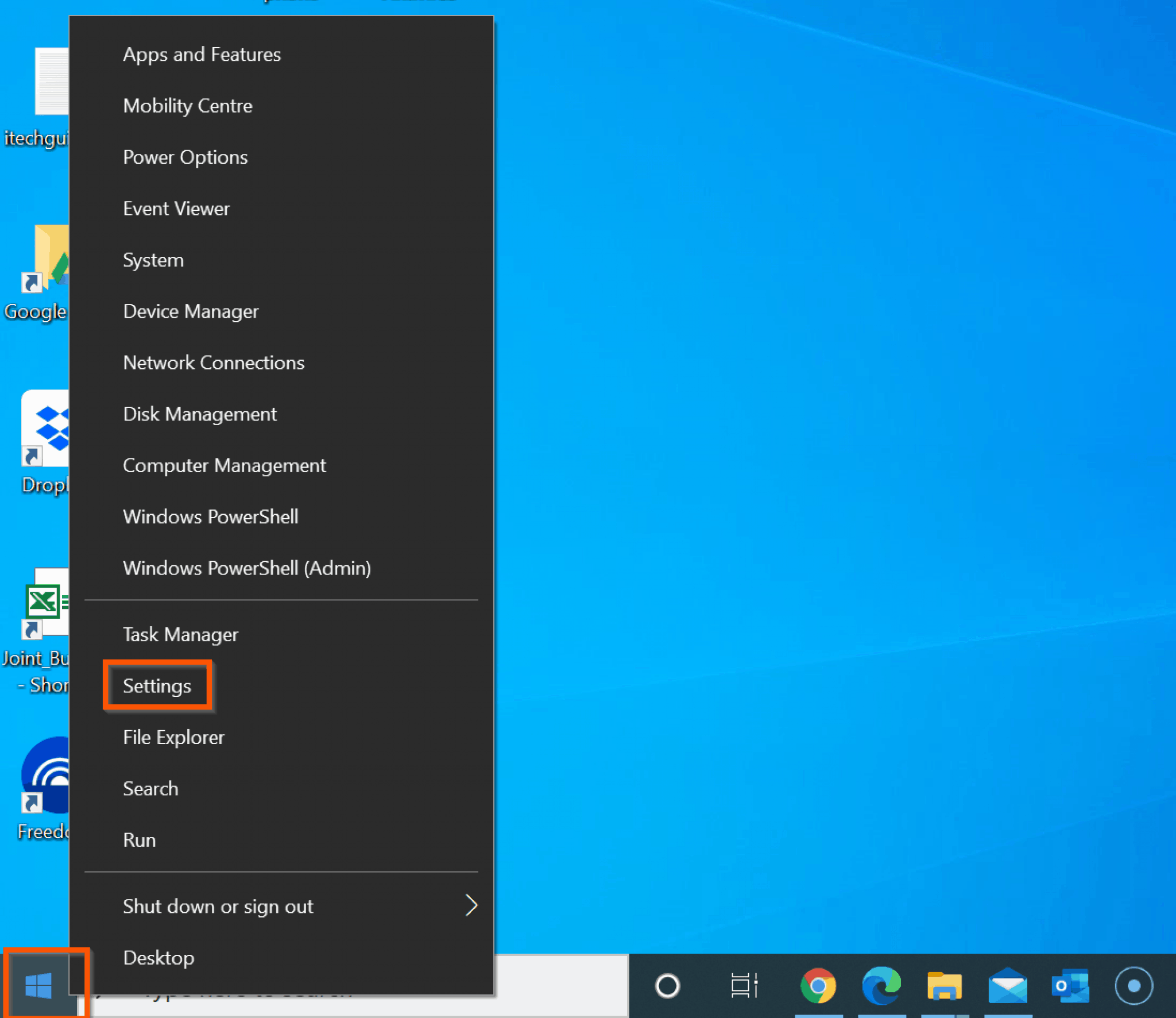Launch Device Manager
The image size is (1176, 1018).
(x=281, y=311)
